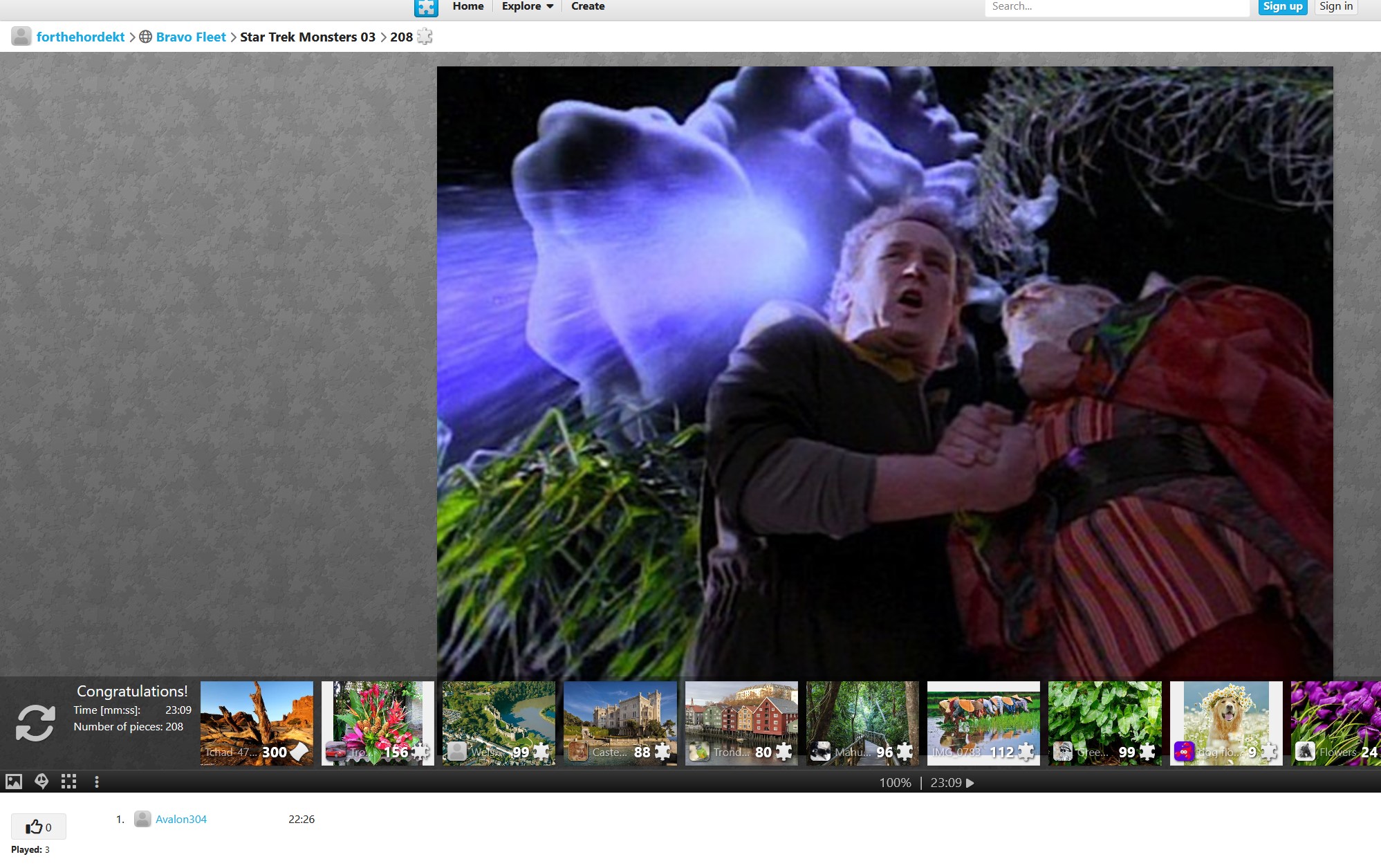Open the Create page
1381x868 pixels.
pos(588,6)
